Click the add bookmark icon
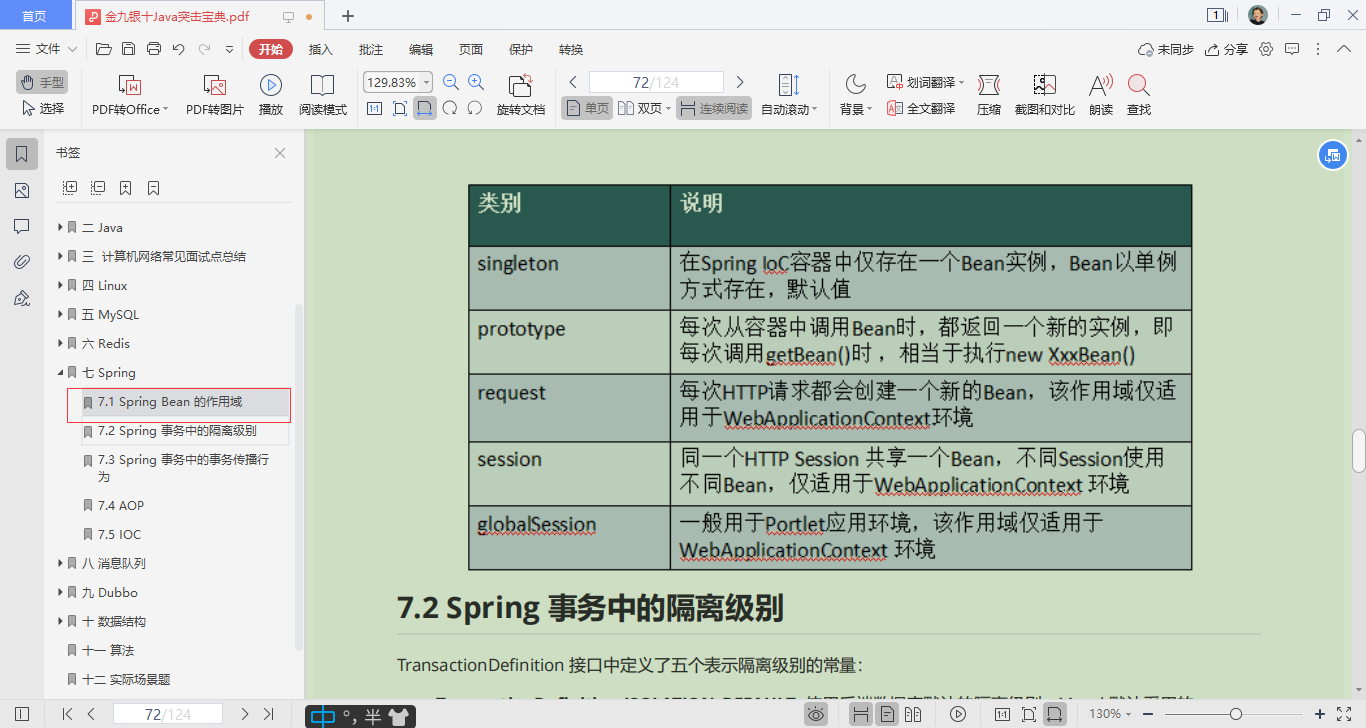This screenshot has width=1366, height=728. tap(126, 187)
